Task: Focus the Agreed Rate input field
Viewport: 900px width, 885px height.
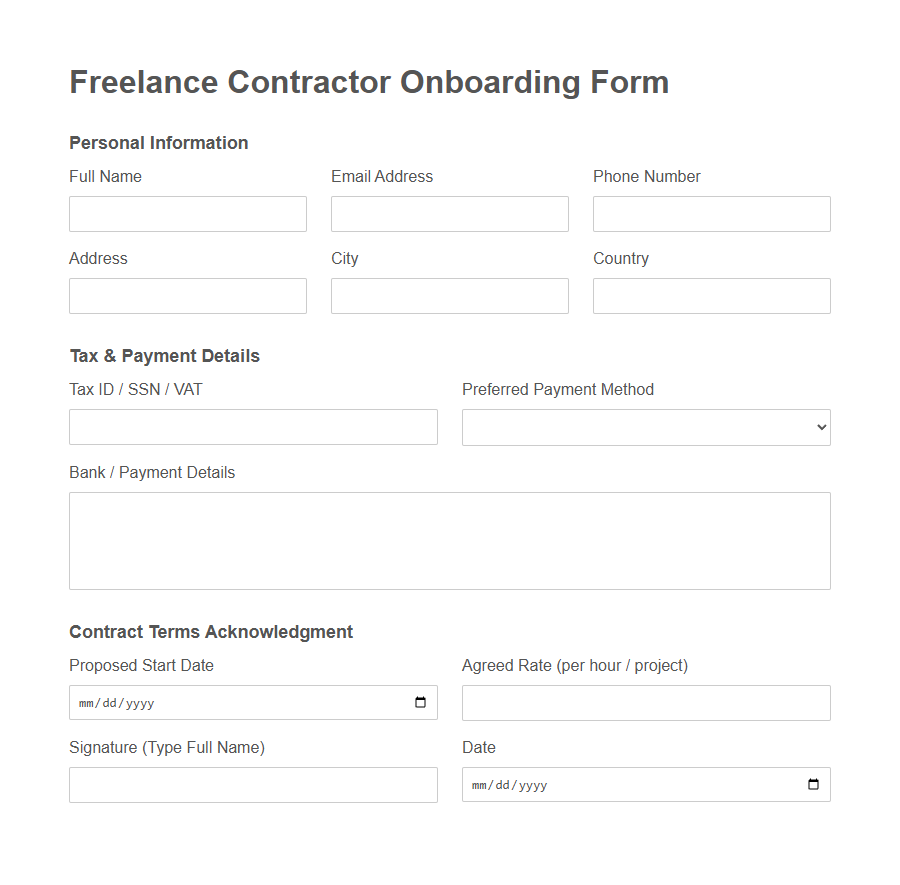Action: pyautogui.click(x=646, y=702)
